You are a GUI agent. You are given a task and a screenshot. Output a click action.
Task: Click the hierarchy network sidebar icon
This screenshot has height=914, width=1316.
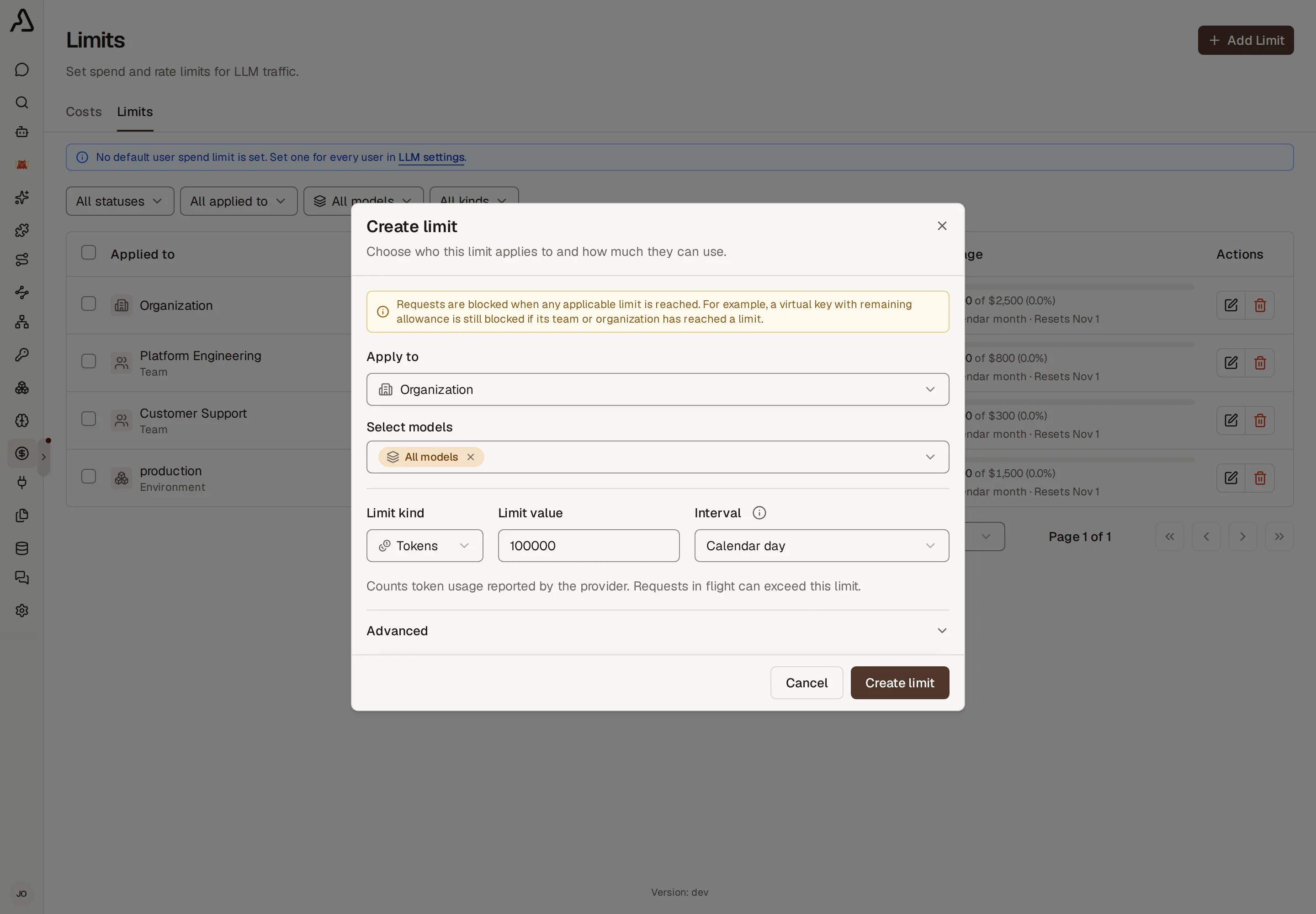point(22,322)
